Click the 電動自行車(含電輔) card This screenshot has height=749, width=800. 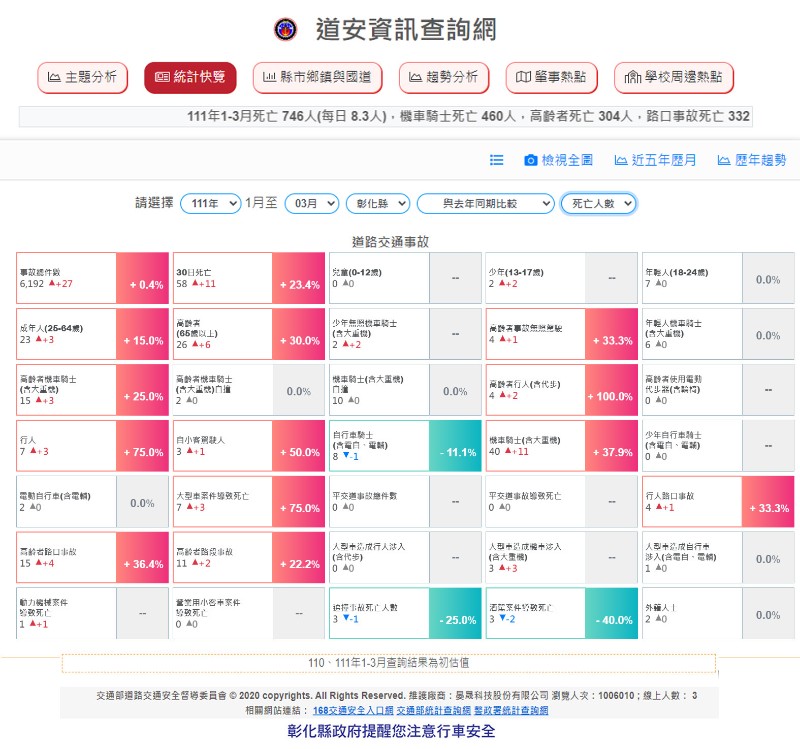92,502
